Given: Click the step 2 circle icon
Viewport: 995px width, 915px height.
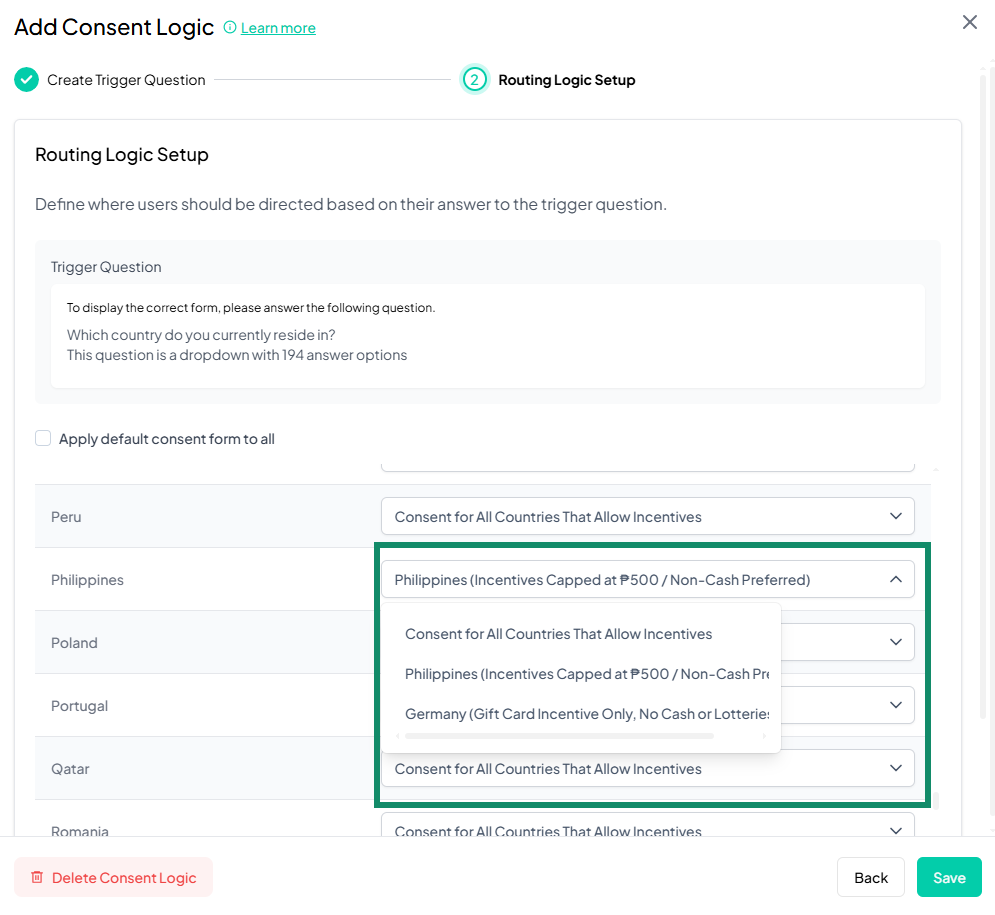Looking at the screenshot, I should click(x=474, y=80).
